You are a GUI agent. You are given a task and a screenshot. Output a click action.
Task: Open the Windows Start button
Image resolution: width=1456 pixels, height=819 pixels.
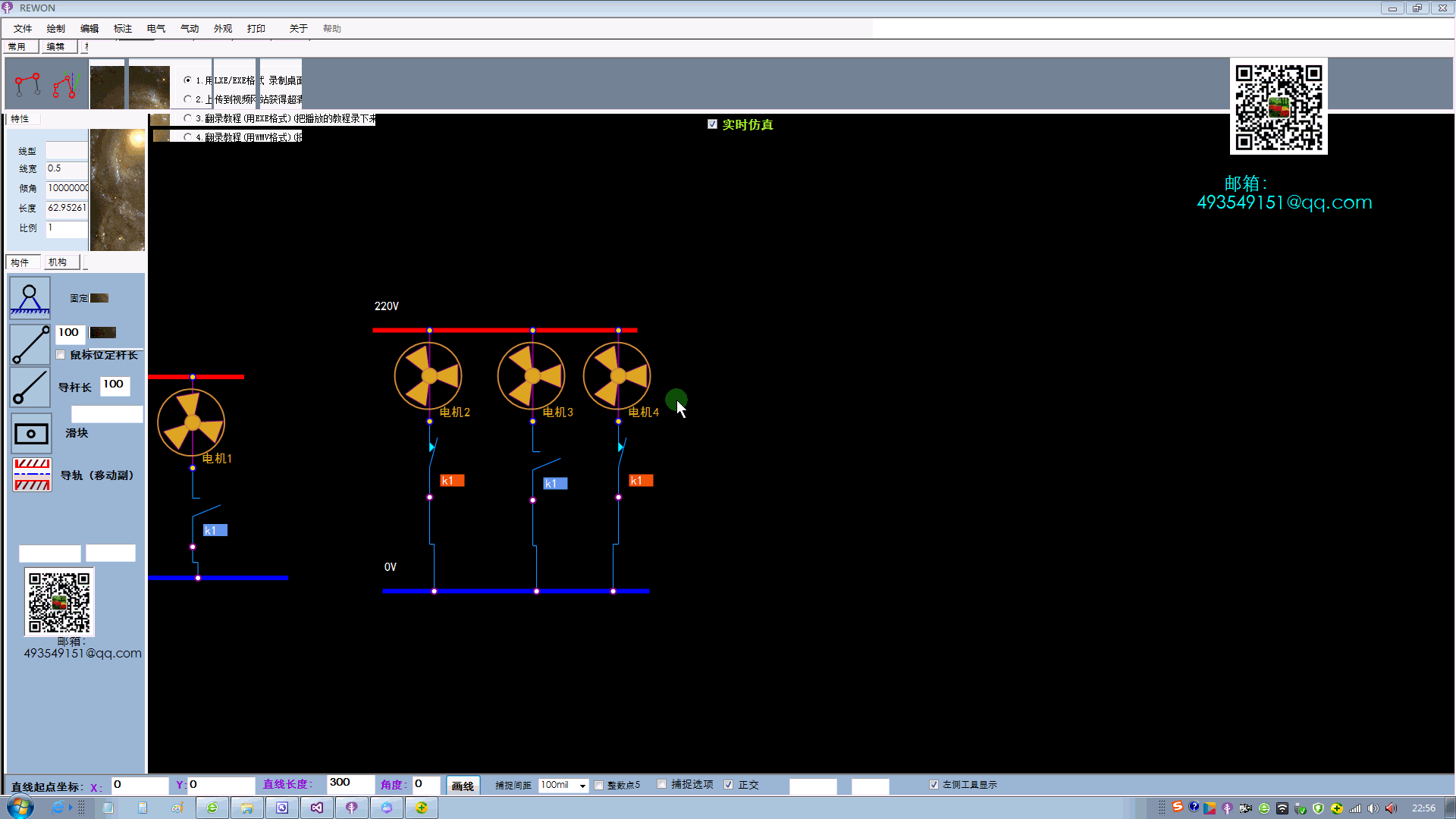(20, 808)
